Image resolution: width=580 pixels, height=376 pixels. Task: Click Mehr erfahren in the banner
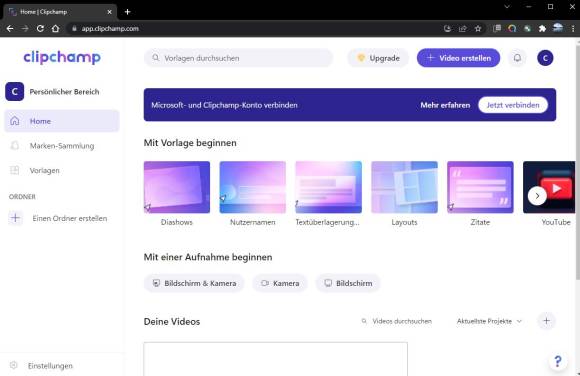click(445, 105)
